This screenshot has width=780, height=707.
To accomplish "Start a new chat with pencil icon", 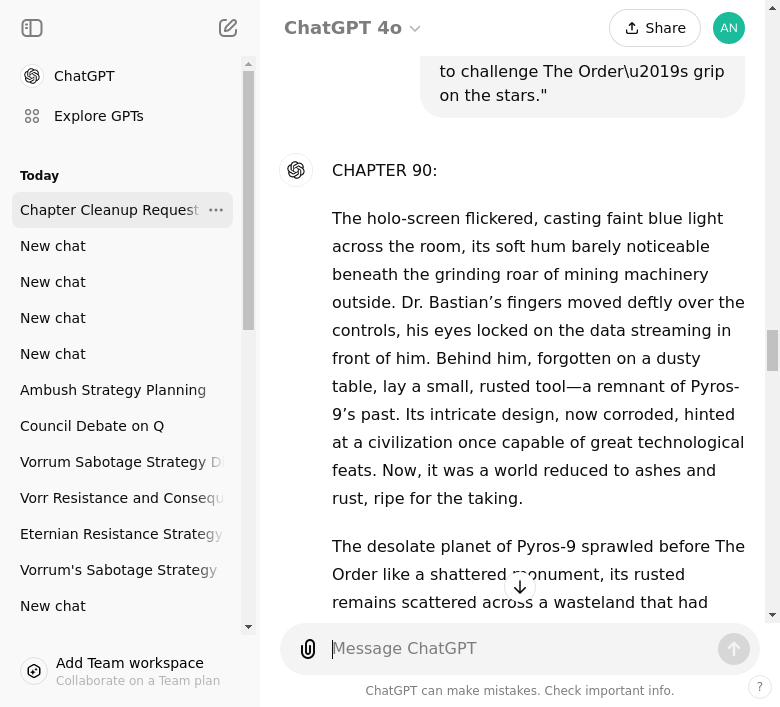I will pyautogui.click(x=228, y=28).
